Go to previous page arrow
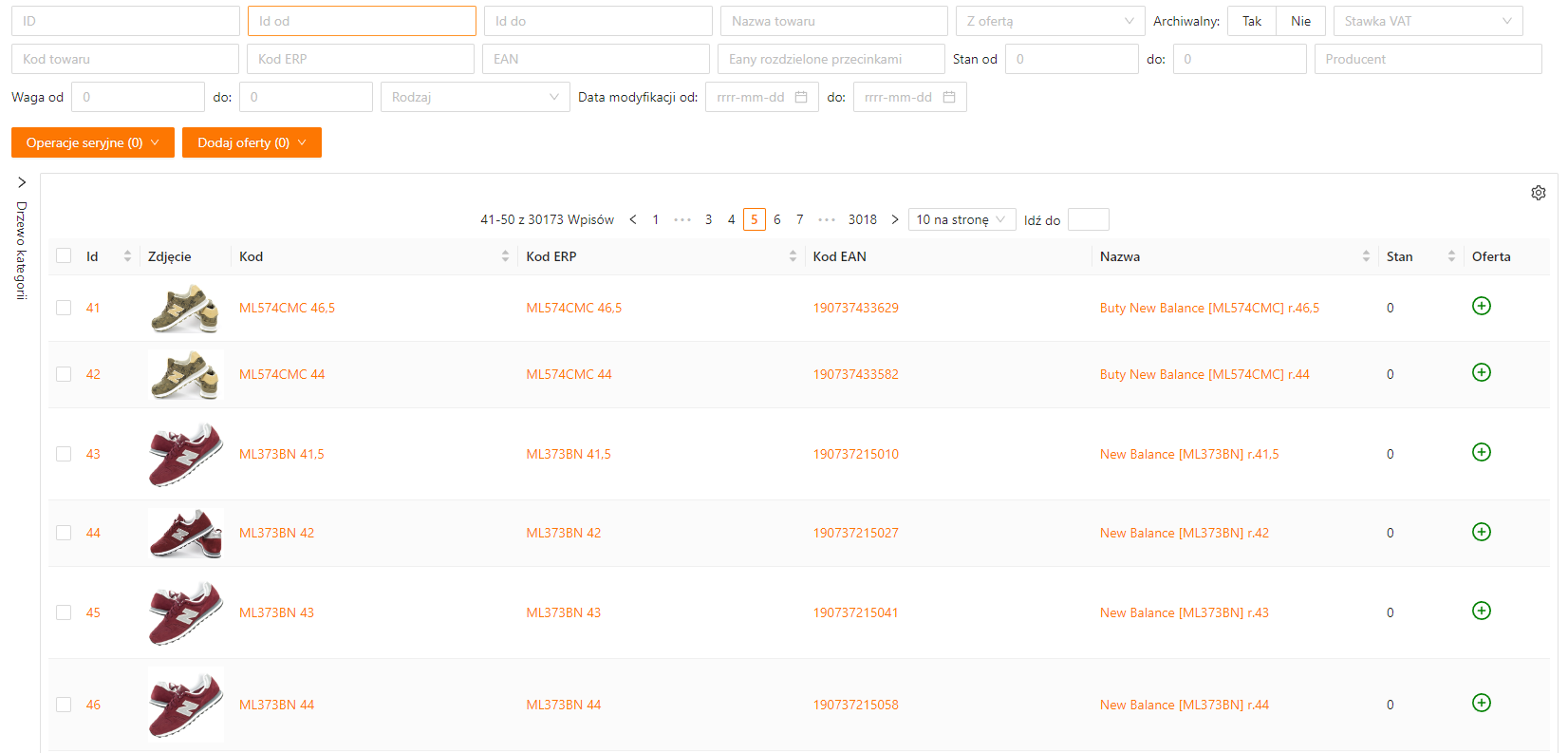The width and height of the screenshot is (1568, 753). coord(633,219)
